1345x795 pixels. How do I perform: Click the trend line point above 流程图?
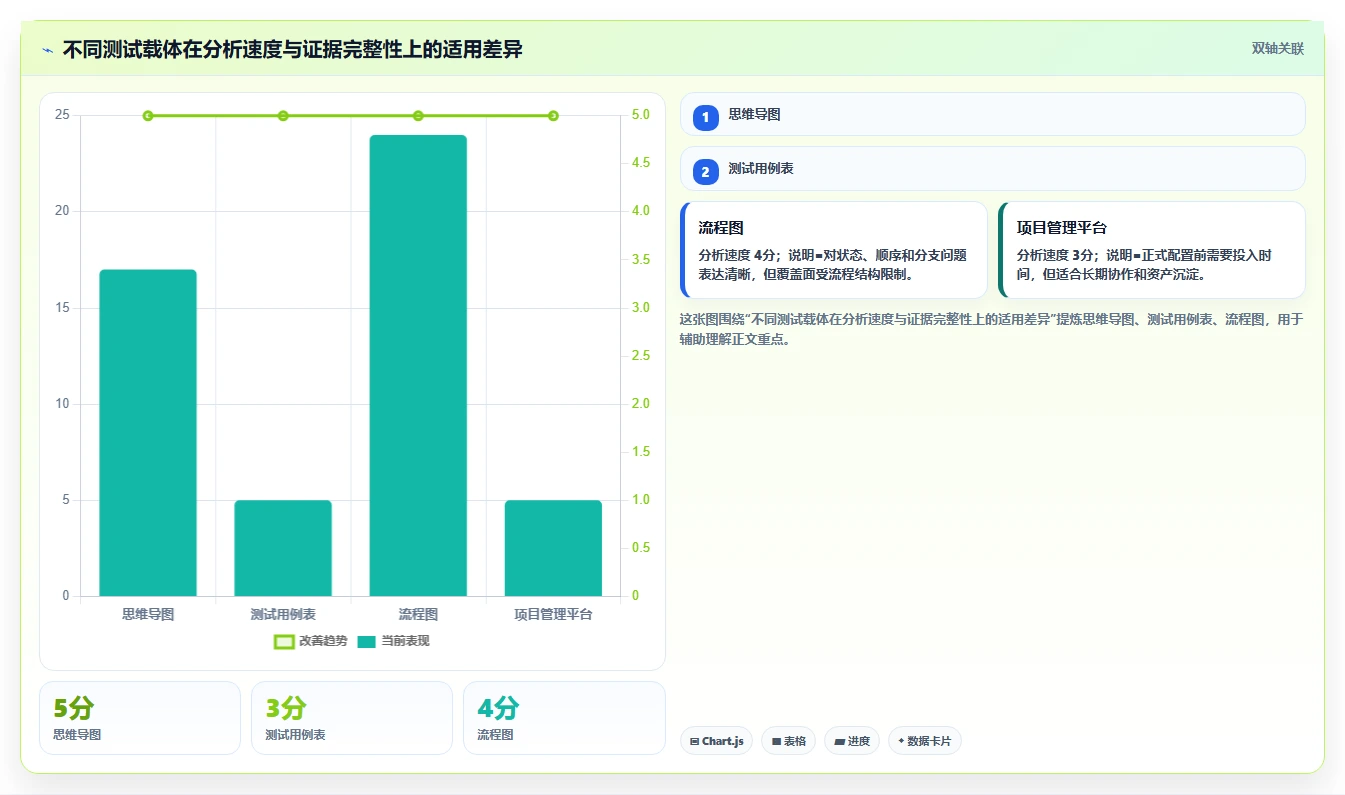(418, 116)
